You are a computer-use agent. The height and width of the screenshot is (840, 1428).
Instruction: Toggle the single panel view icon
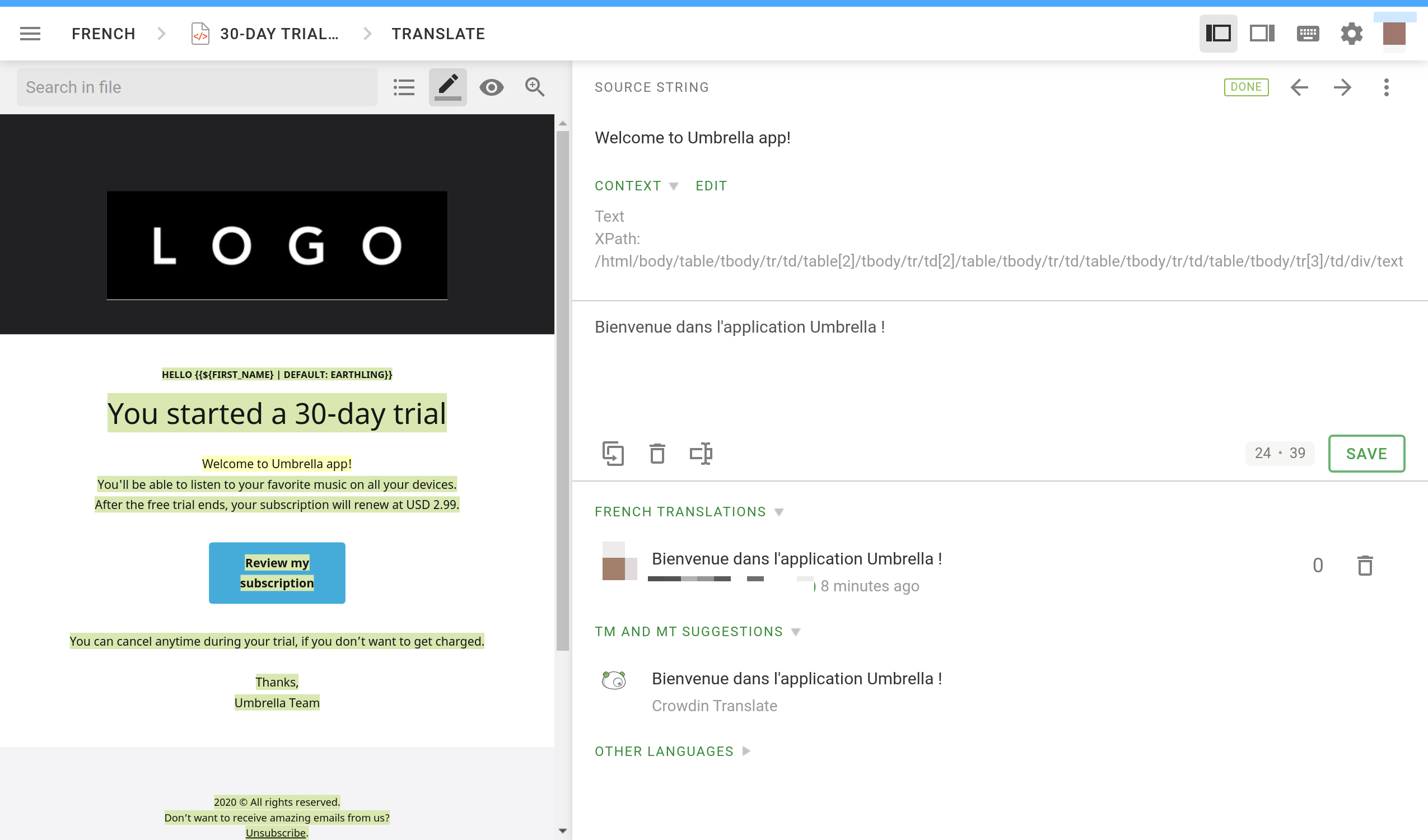click(x=1262, y=34)
